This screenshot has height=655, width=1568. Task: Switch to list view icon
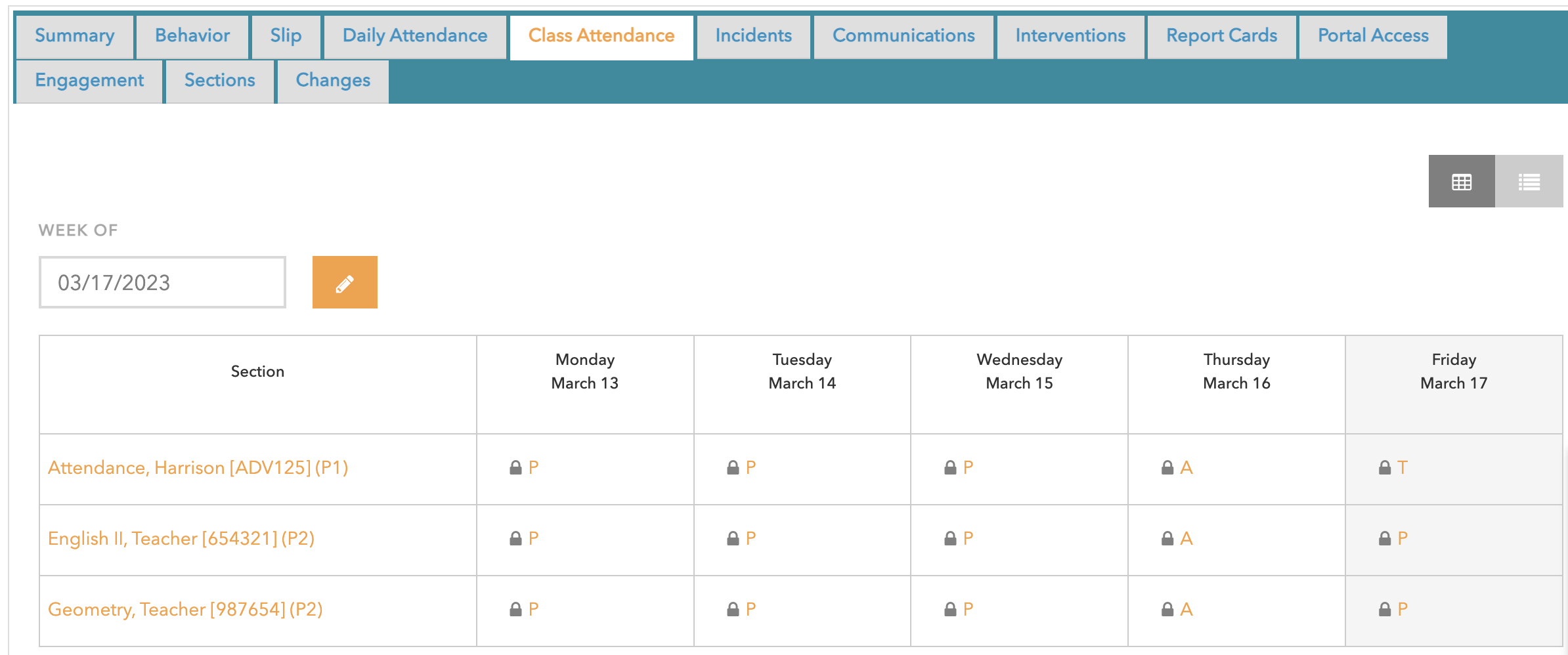coord(1529,182)
